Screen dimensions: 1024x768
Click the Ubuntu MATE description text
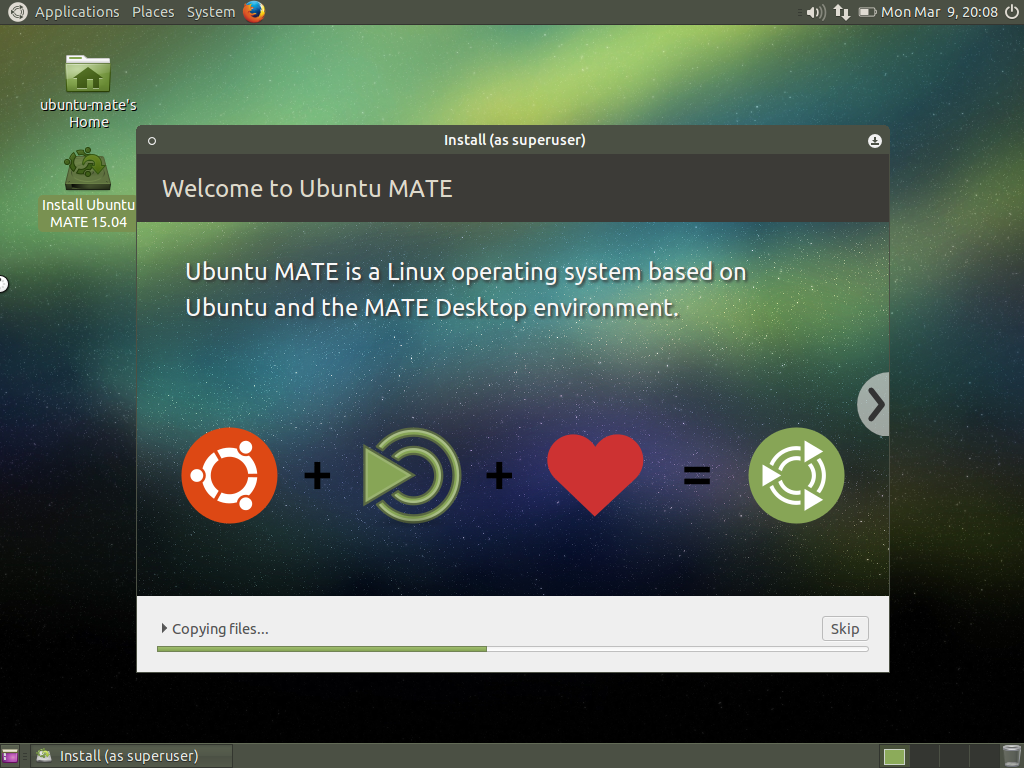pyautogui.click(x=466, y=289)
